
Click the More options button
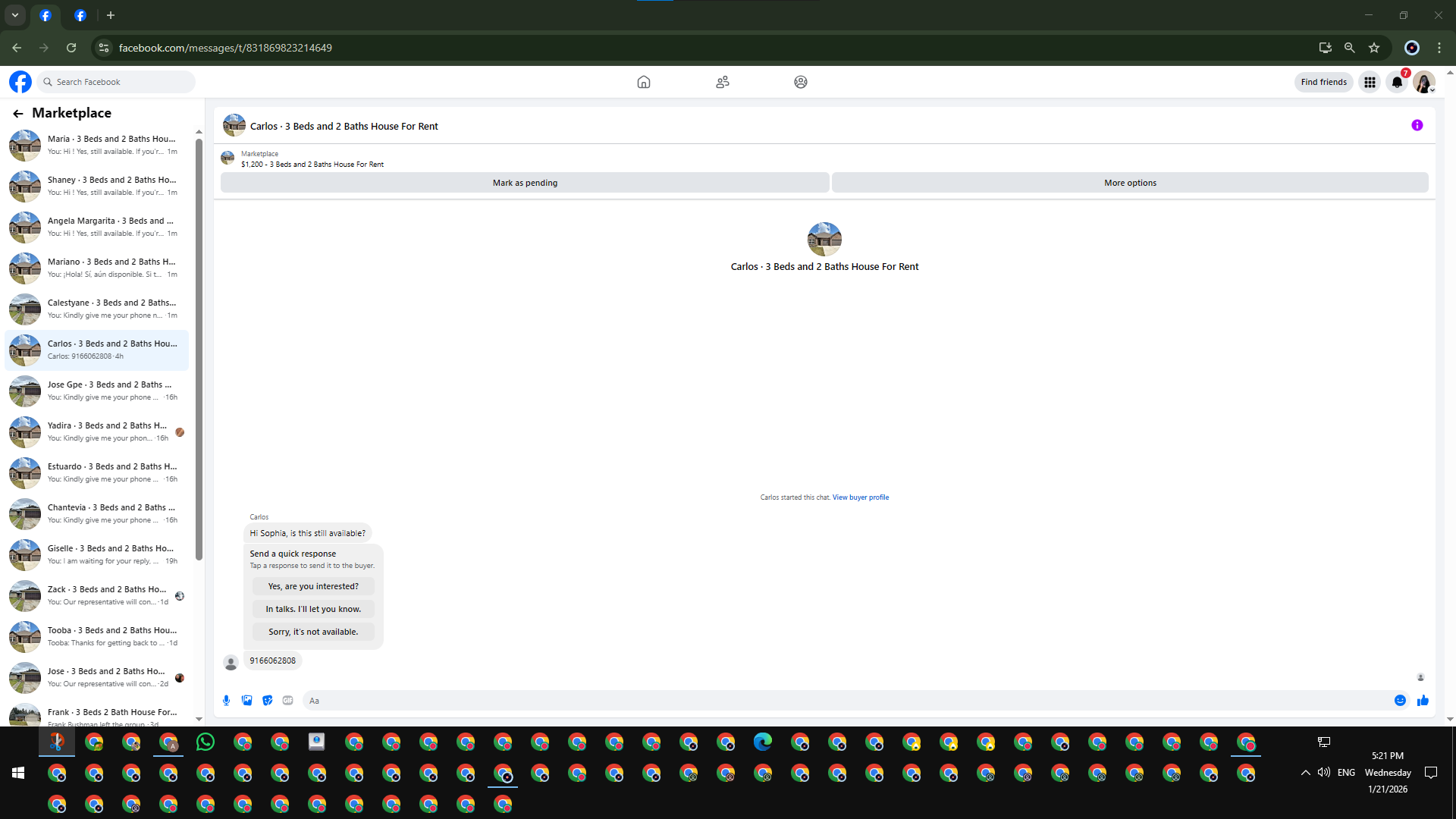point(1129,183)
